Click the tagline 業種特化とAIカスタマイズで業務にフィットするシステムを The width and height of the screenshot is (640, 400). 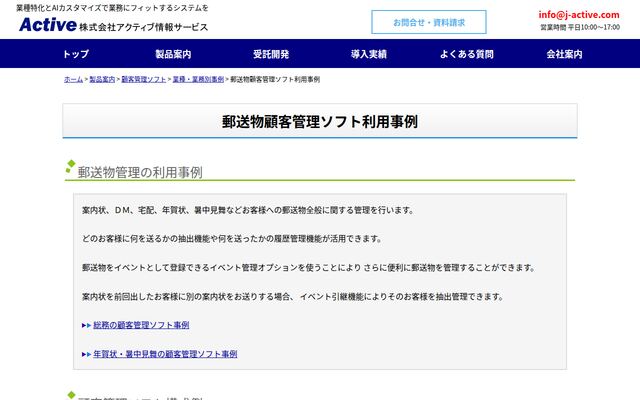[x=112, y=8]
